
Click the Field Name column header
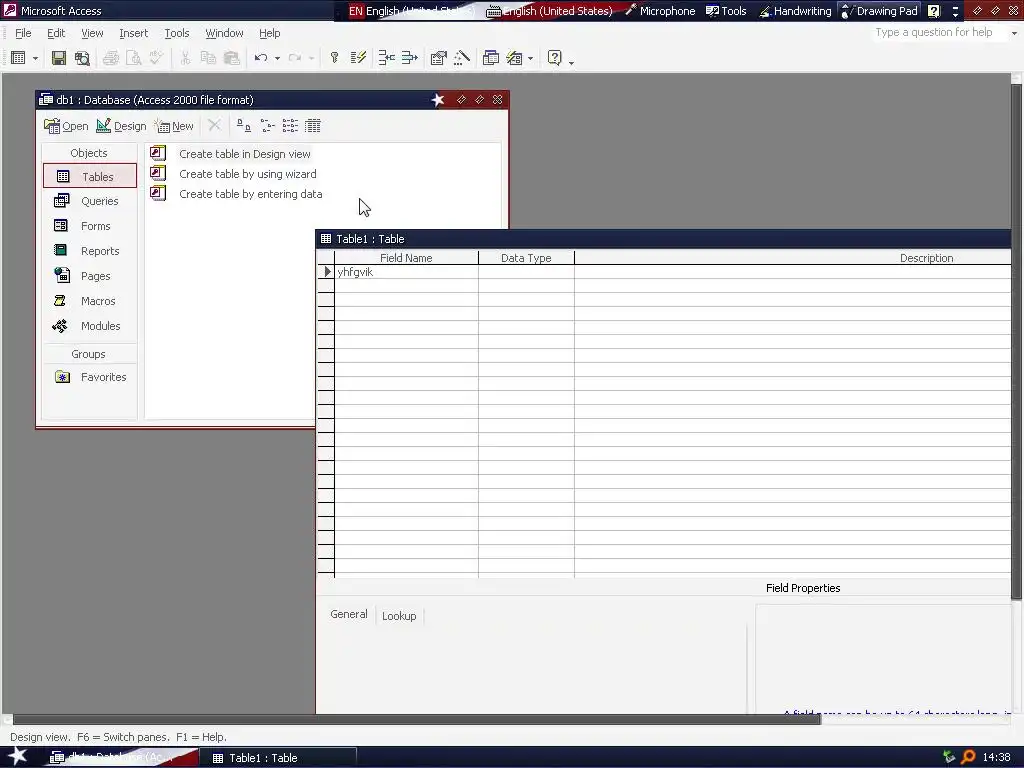point(406,258)
